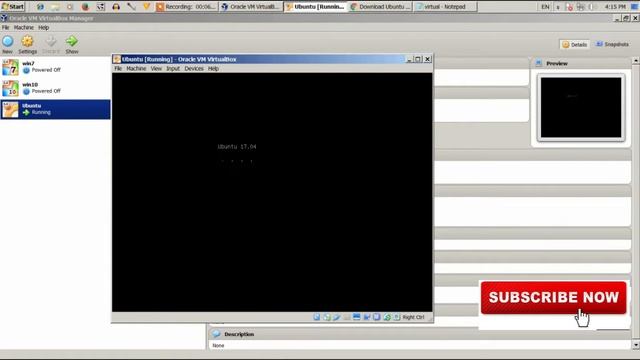Click scrollbar up arrow in details pane
Image resolution: width=640 pixels, height=360 pixels.
coord(636,60)
